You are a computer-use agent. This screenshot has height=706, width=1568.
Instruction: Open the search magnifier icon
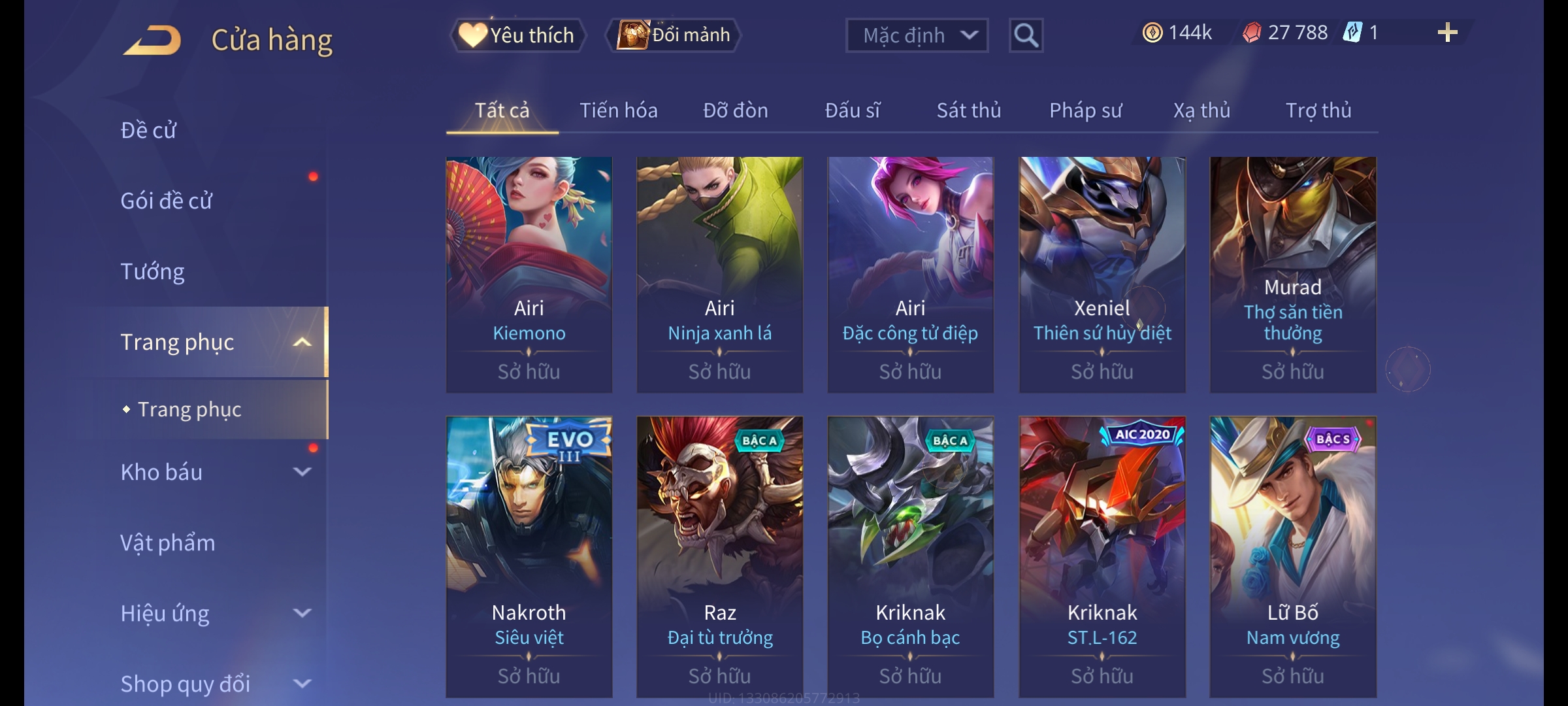coord(1026,35)
